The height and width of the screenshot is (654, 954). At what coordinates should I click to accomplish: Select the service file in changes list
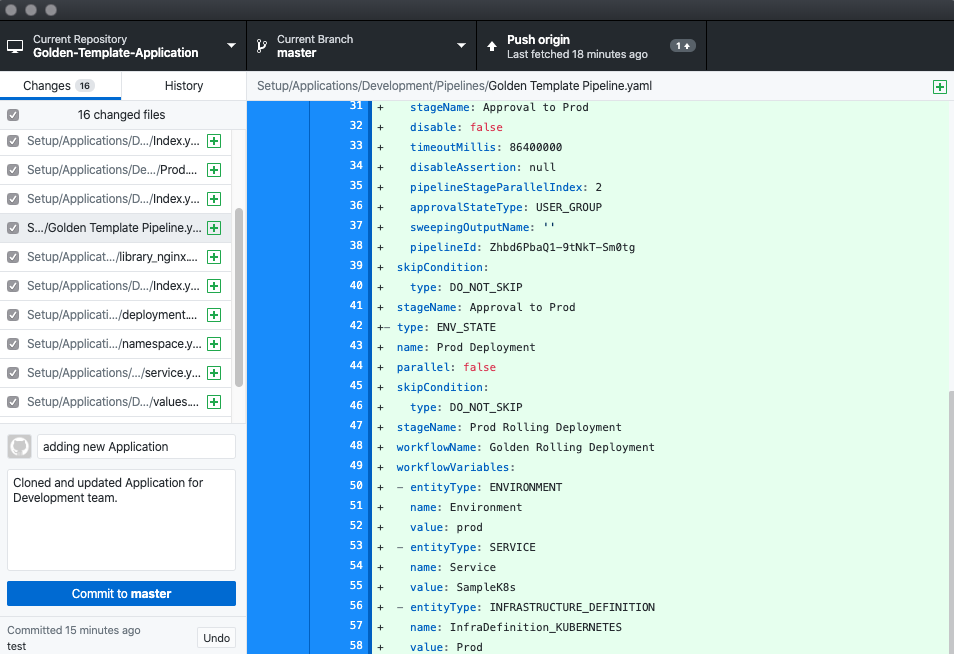(116, 373)
